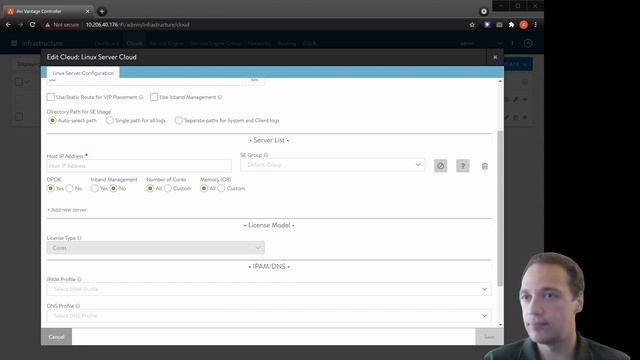Open the Routing menu item
The image size is (640, 360).
tap(287, 43)
